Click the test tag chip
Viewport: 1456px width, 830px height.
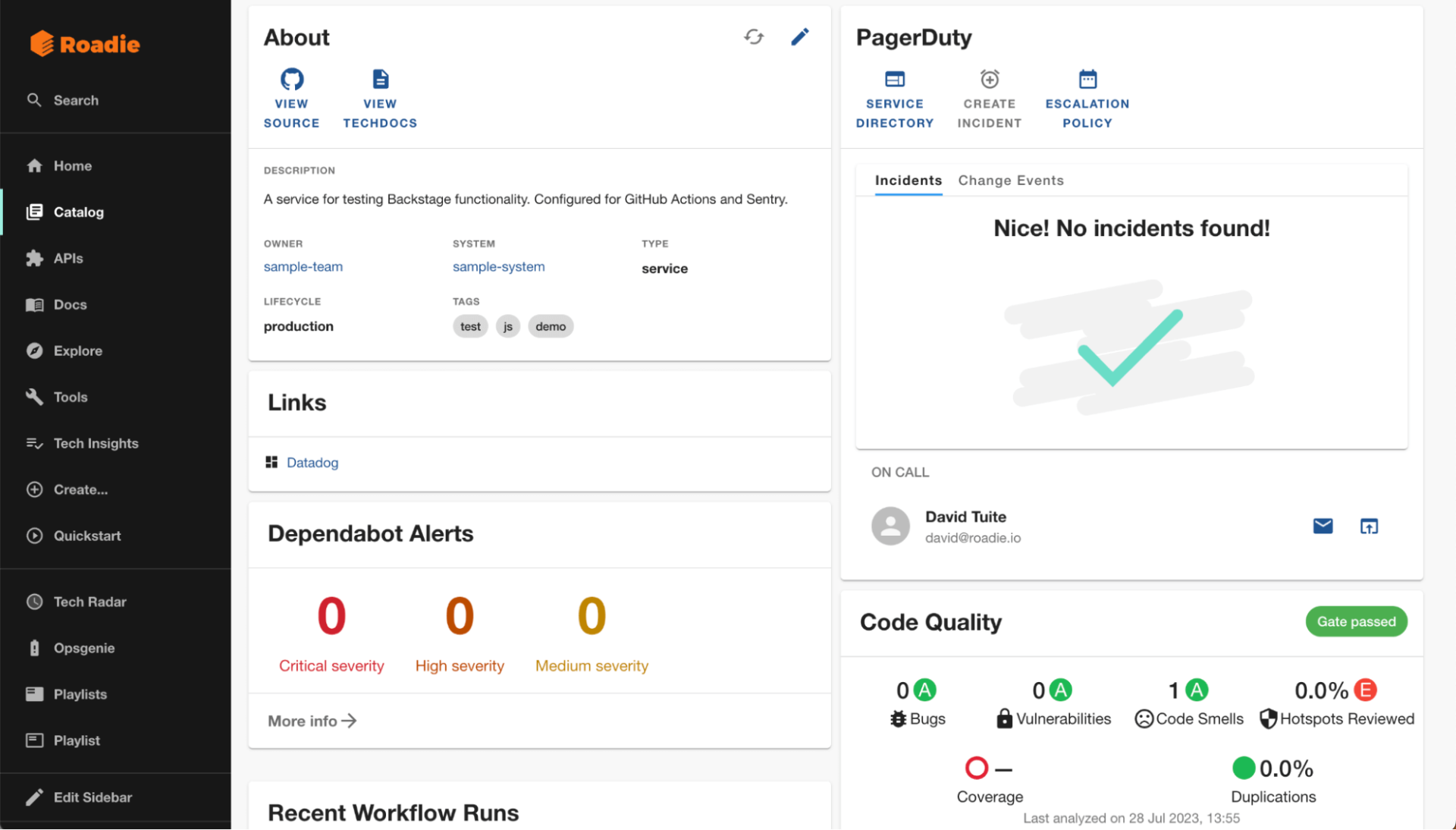pyautogui.click(x=470, y=327)
